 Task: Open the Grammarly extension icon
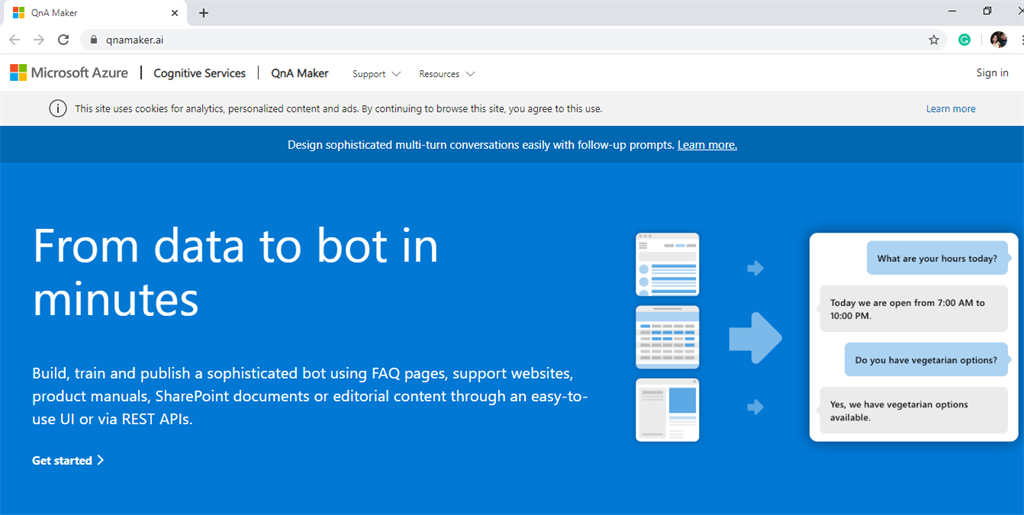(x=964, y=40)
